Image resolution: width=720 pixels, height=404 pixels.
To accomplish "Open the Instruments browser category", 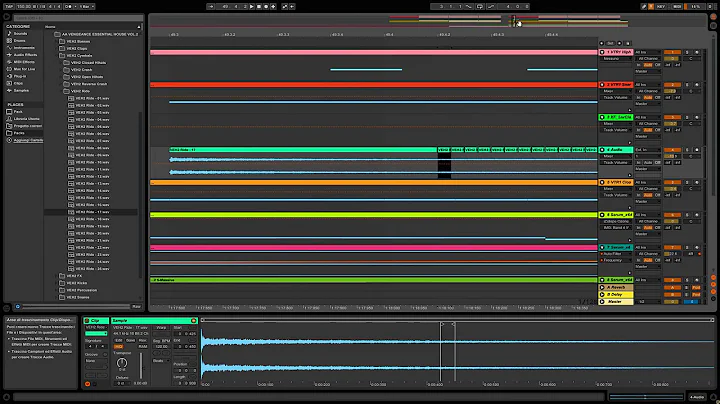I will pyautogui.click(x=24, y=48).
